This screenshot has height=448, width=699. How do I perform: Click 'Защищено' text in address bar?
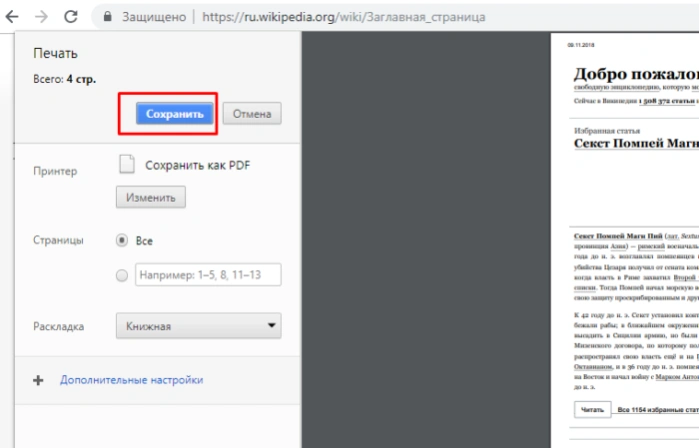[x=154, y=17]
